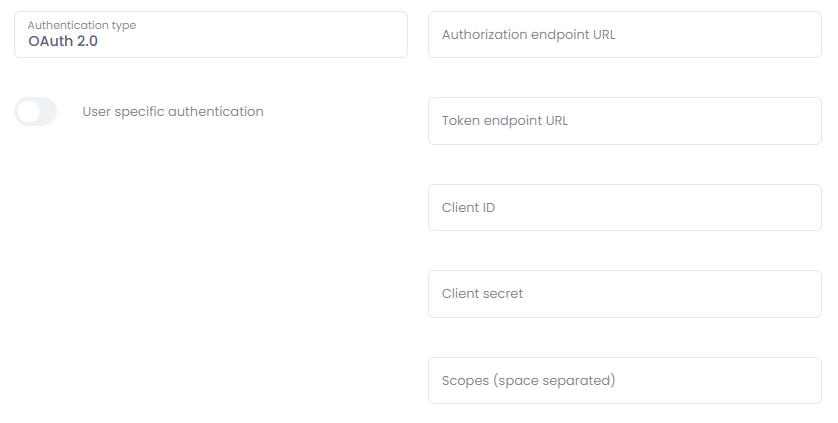Click 'Token endpoint URL' placeholder text
This screenshot has width=838, height=423.
pyautogui.click(x=504, y=121)
